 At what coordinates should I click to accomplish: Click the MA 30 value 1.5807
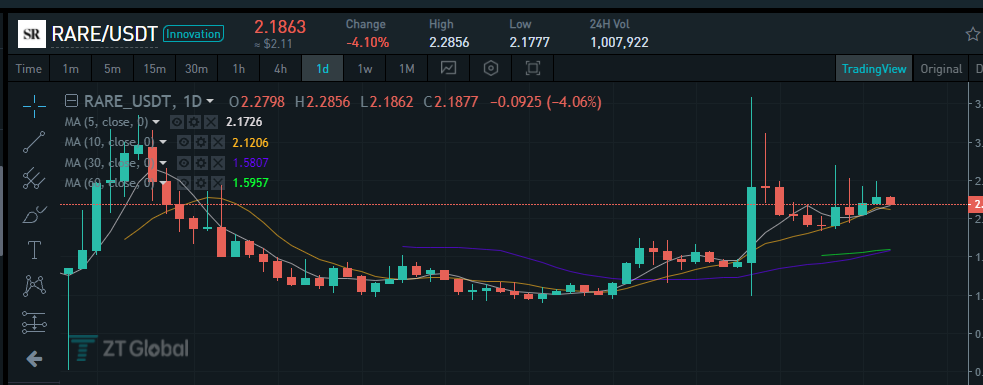250,163
